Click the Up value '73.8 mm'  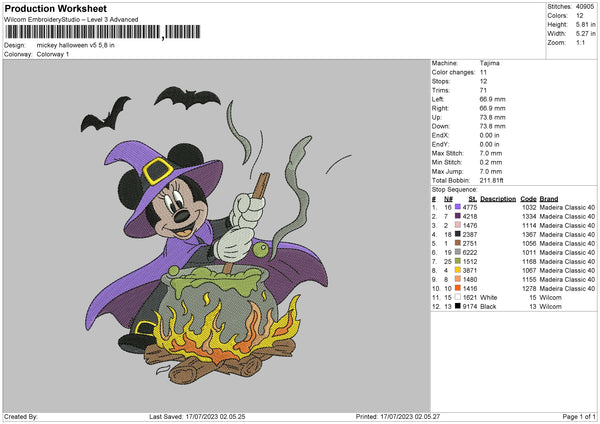tap(492, 117)
